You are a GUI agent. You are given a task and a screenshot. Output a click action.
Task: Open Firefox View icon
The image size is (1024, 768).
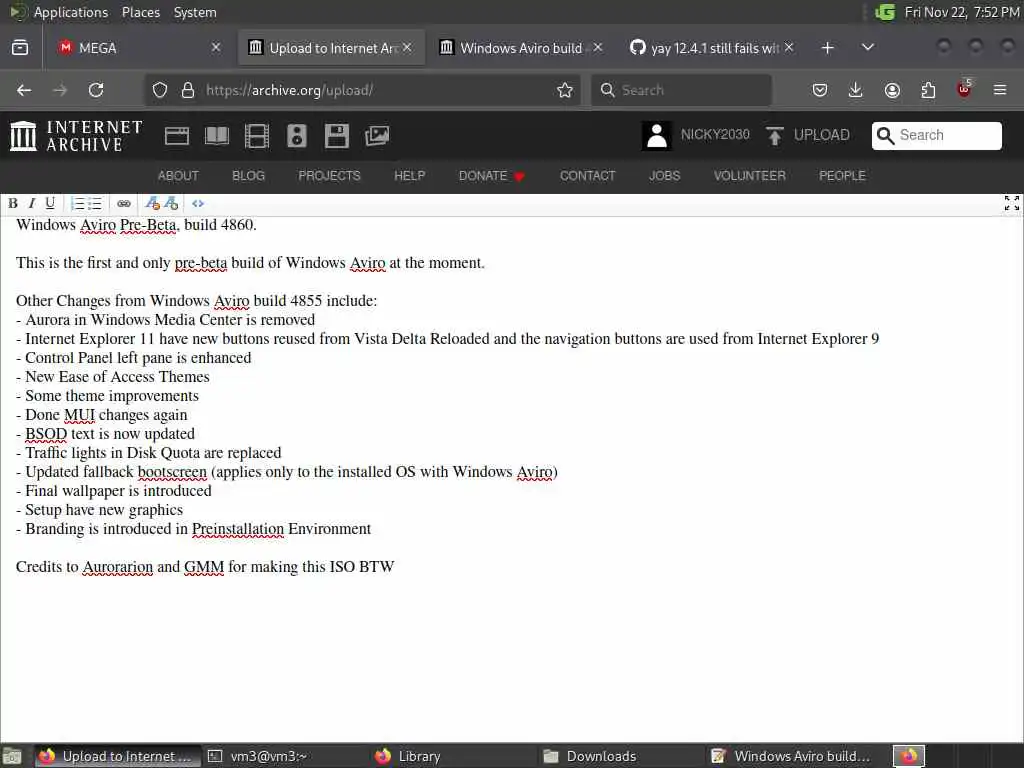(20, 48)
